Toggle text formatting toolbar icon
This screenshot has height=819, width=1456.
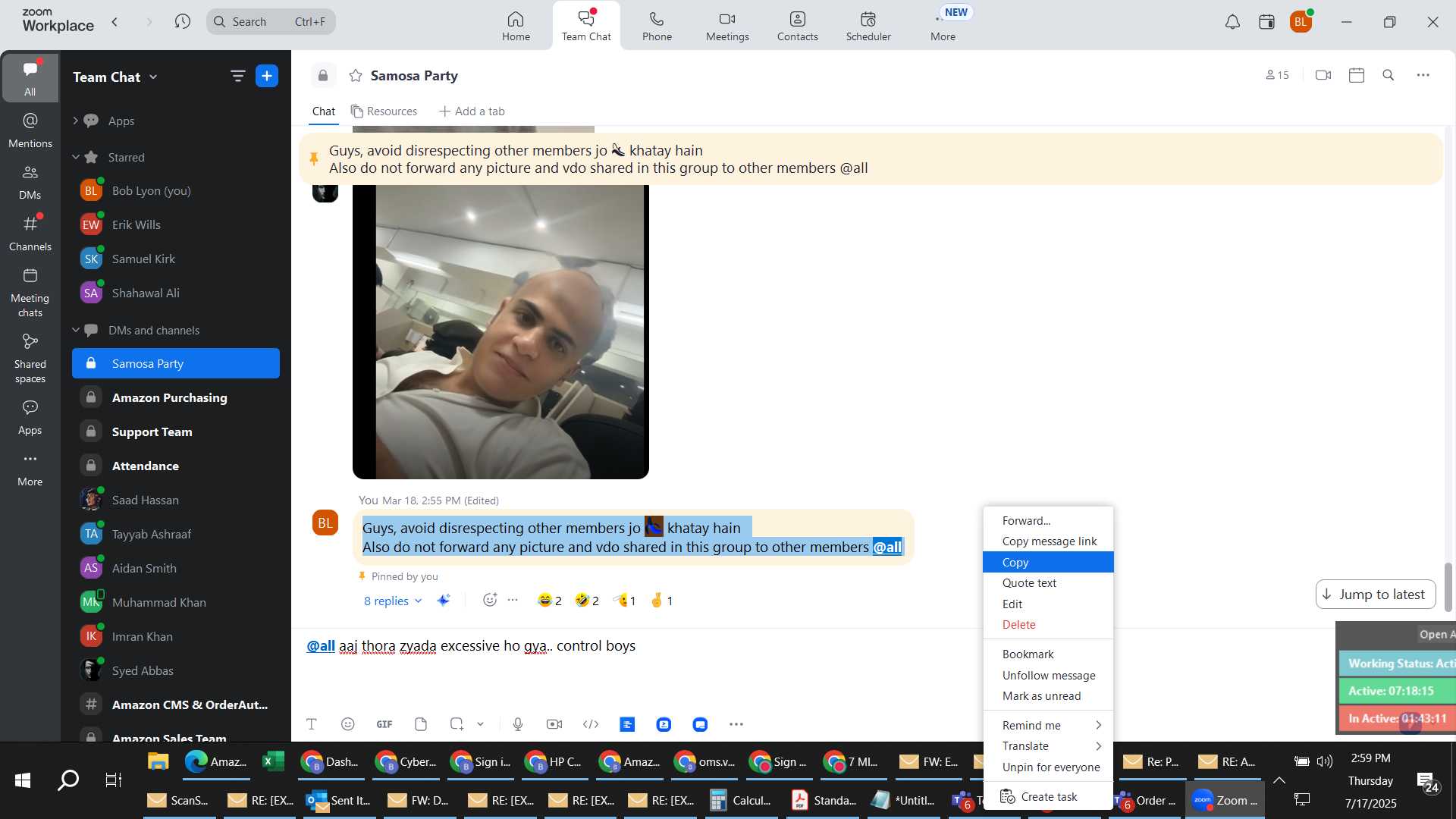[x=312, y=724]
